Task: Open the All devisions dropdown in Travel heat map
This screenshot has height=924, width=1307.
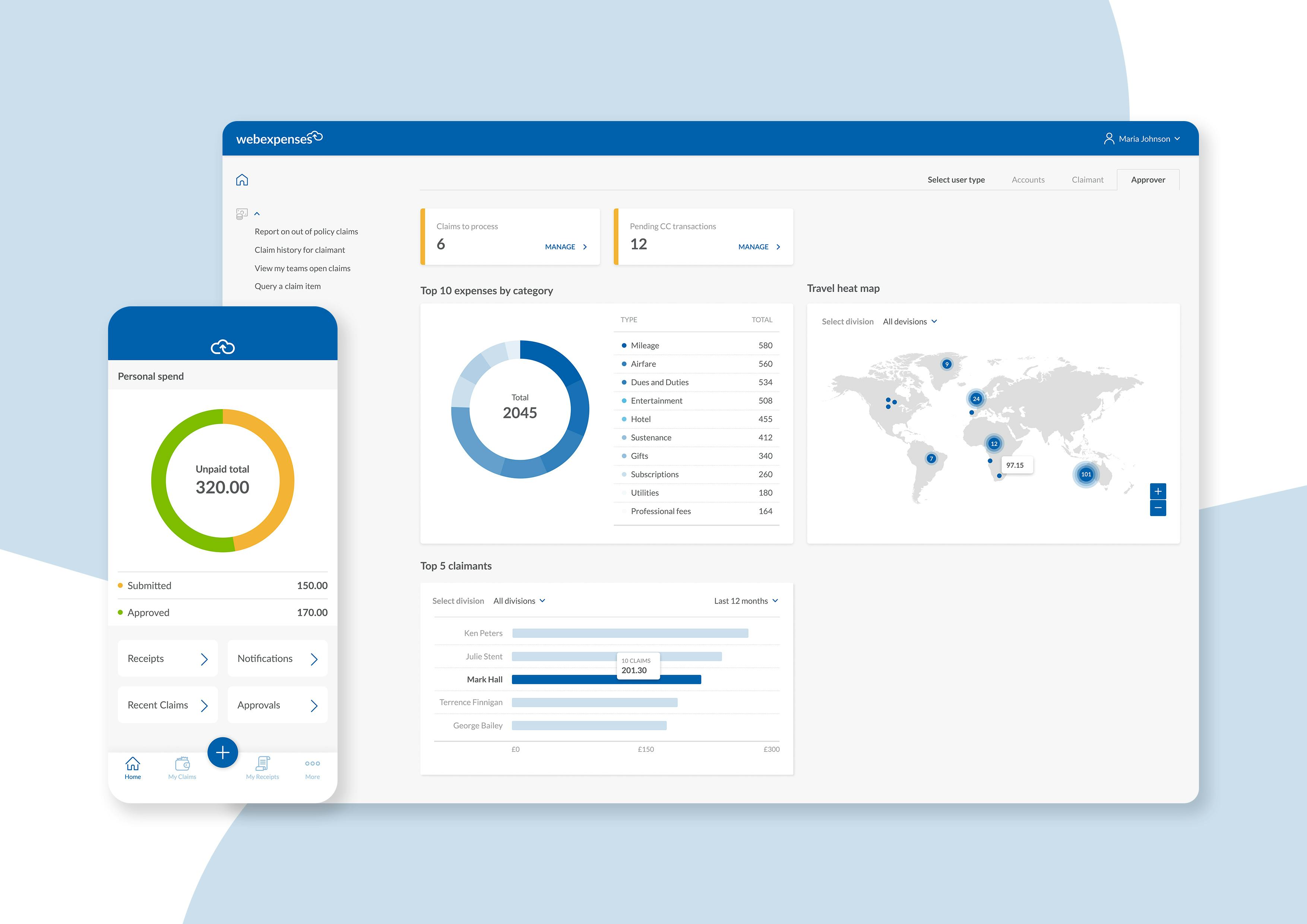Action: [909, 321]
